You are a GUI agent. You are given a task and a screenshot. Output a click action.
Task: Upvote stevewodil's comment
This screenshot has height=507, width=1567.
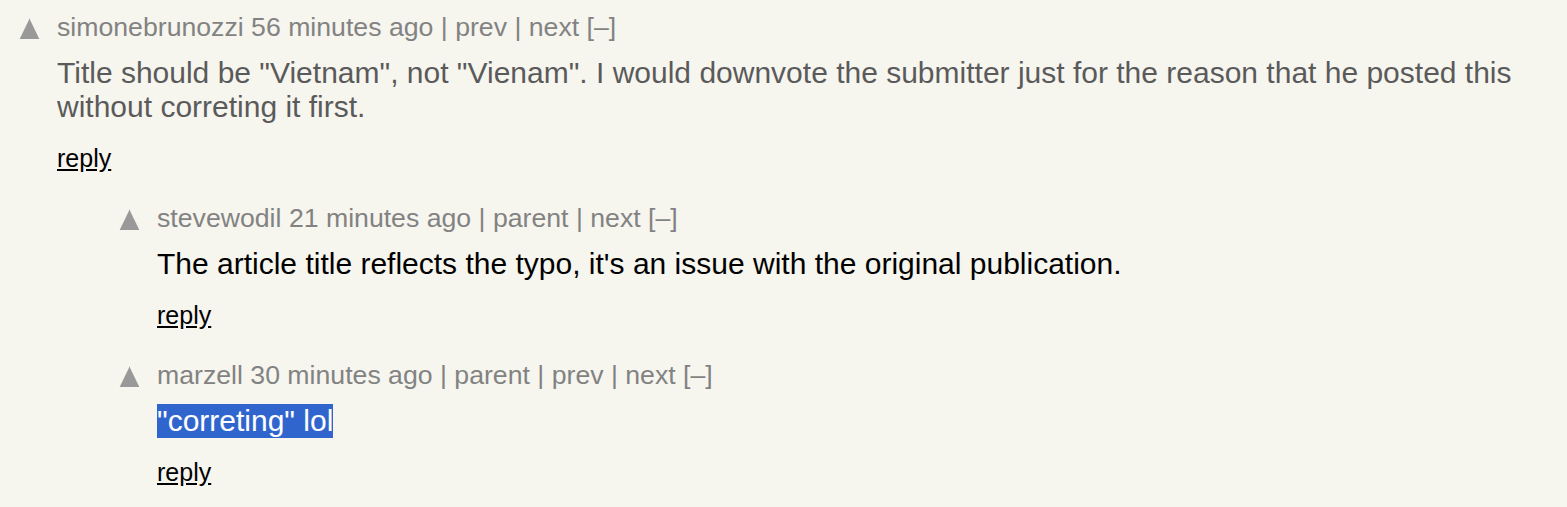(x=130, y=220)
